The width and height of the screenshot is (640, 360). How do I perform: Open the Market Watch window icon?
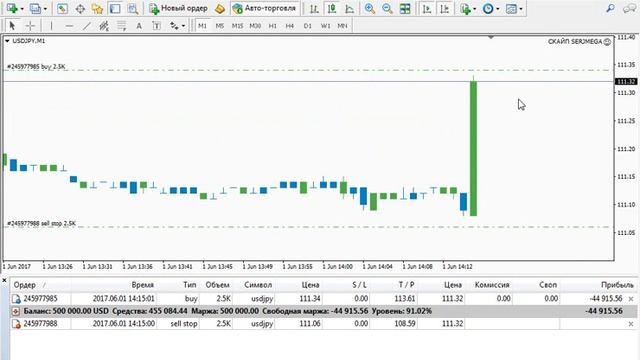pos(62,8)
